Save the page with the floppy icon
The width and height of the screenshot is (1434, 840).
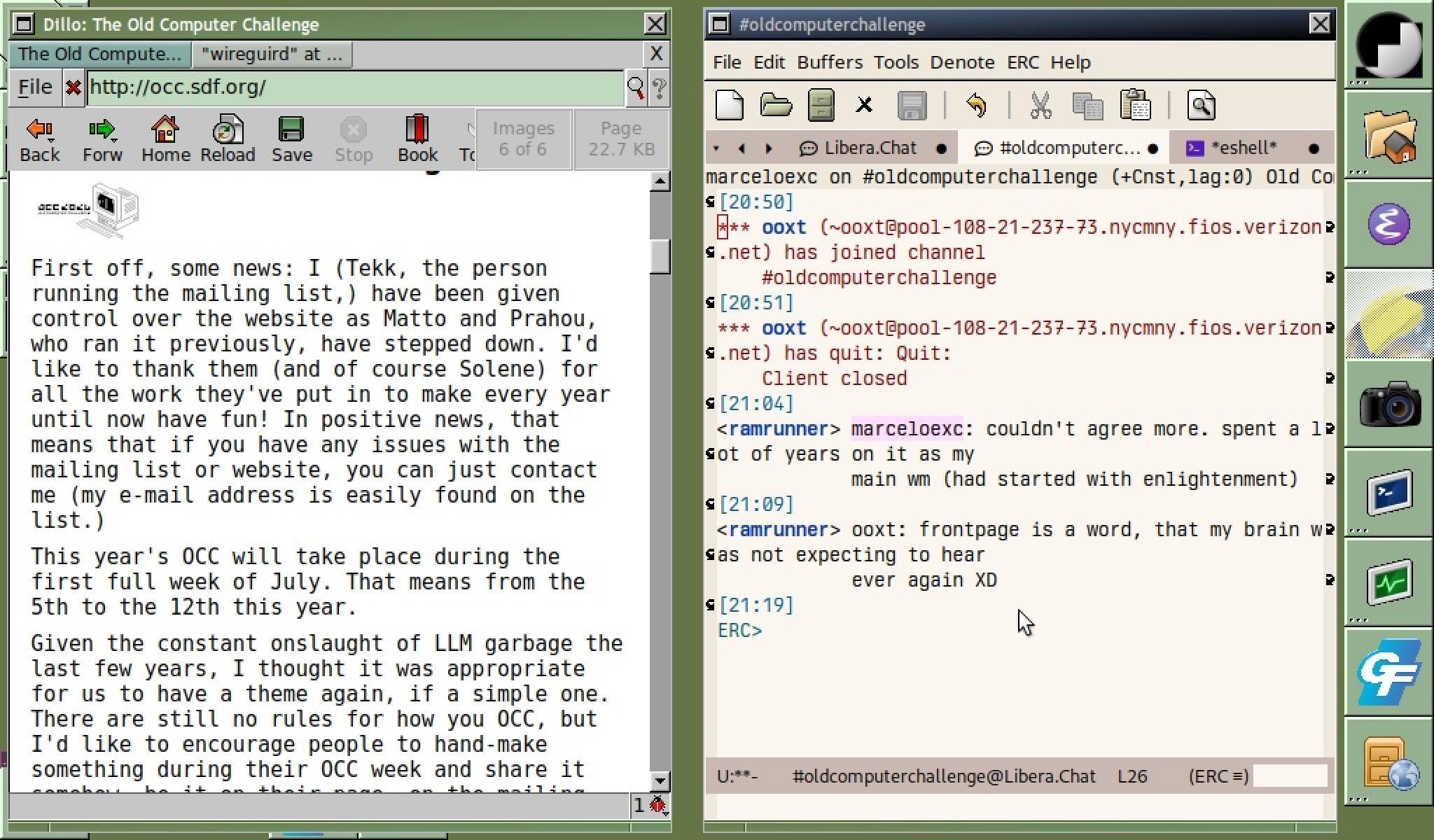[291, 139]
